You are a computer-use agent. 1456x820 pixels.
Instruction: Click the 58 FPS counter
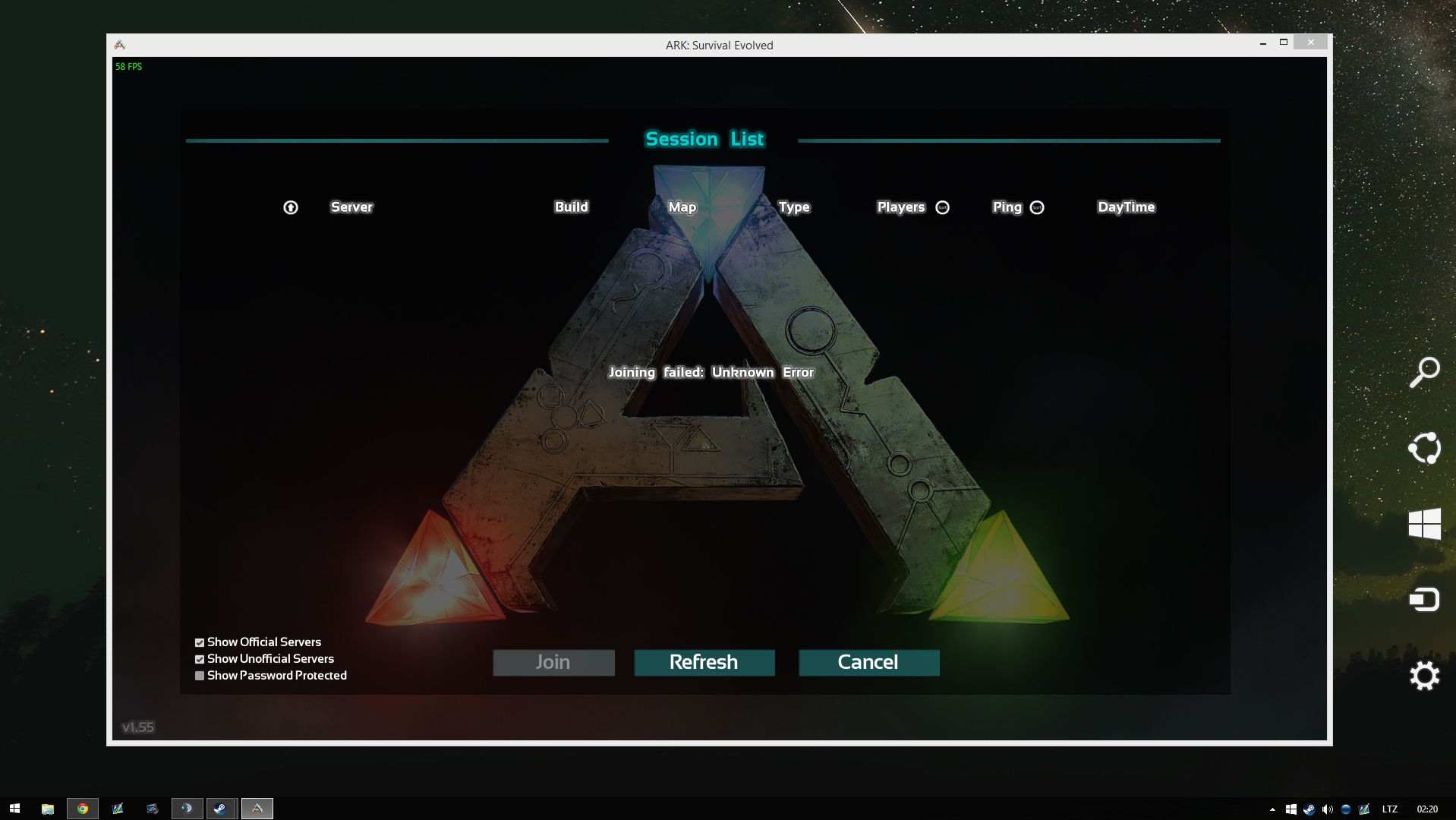click(128, 67)
